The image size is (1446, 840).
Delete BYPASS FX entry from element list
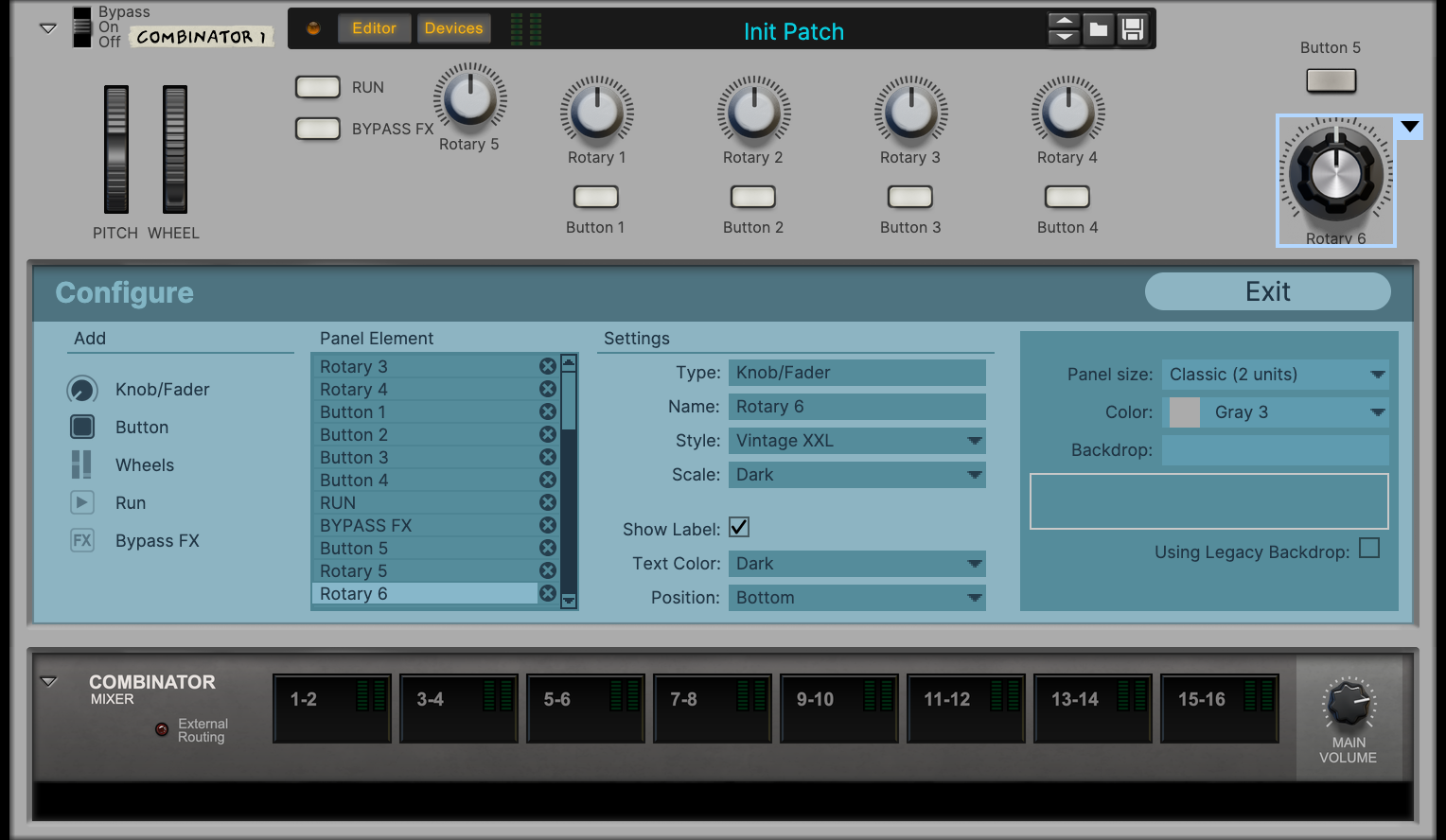pos(547,525)
